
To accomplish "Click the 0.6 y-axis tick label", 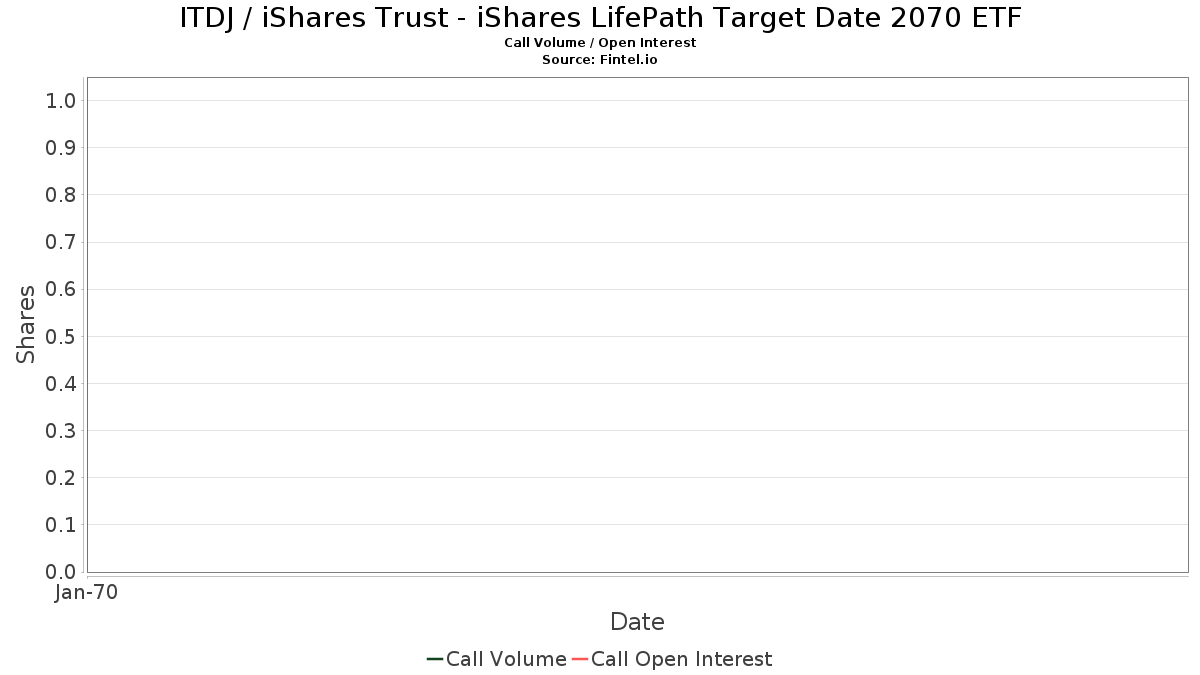I will pos(61,290).
